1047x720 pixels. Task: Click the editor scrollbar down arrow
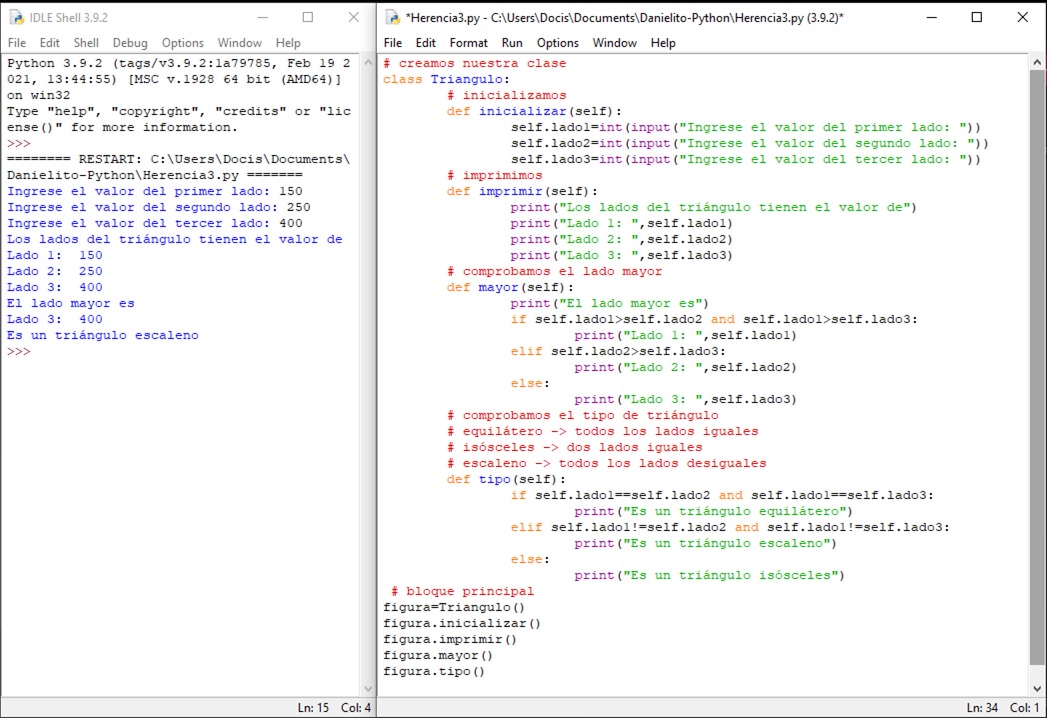(x=1037, y=689)
